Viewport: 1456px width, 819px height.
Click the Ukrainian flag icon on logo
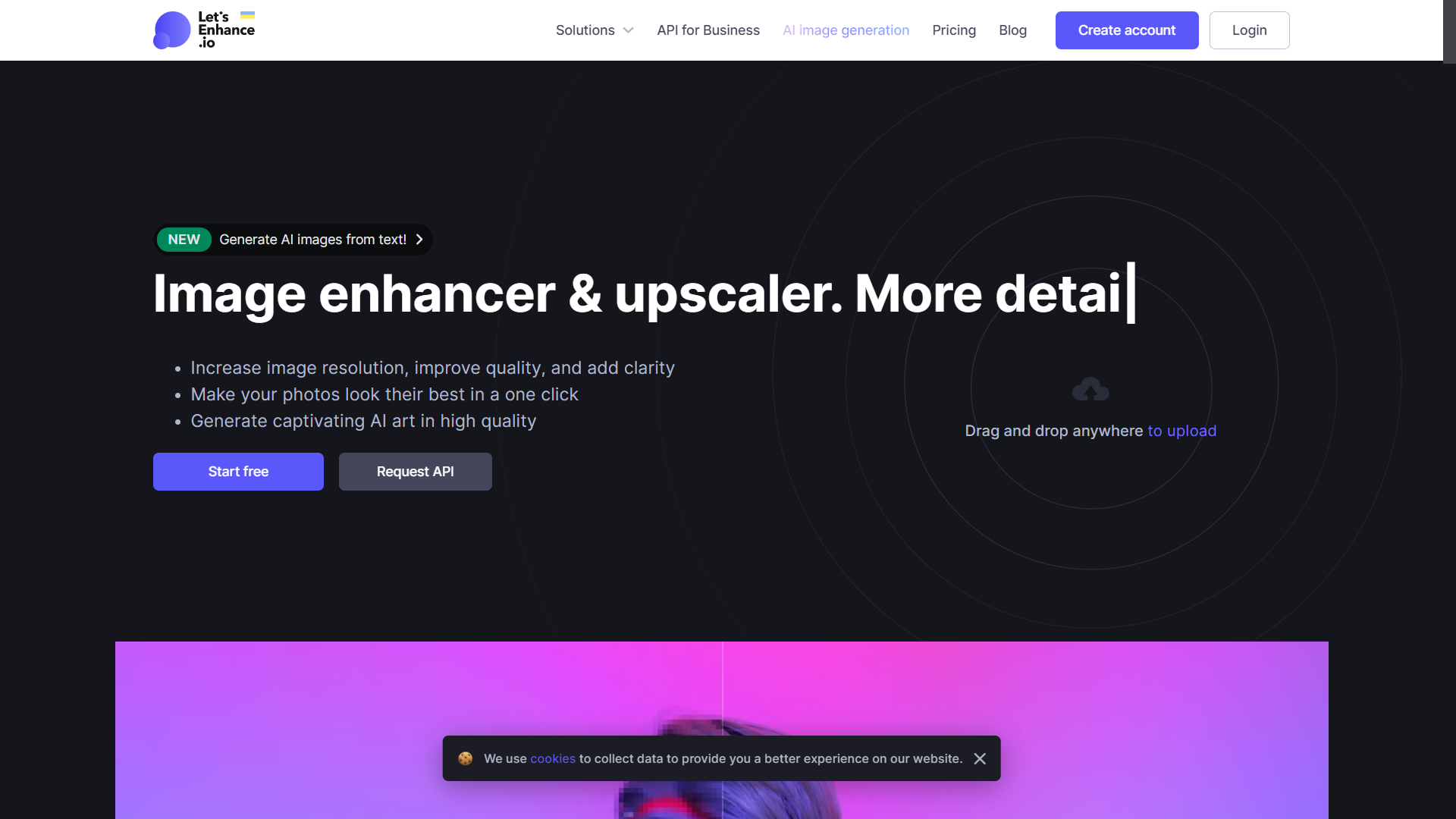click(247, 16)
